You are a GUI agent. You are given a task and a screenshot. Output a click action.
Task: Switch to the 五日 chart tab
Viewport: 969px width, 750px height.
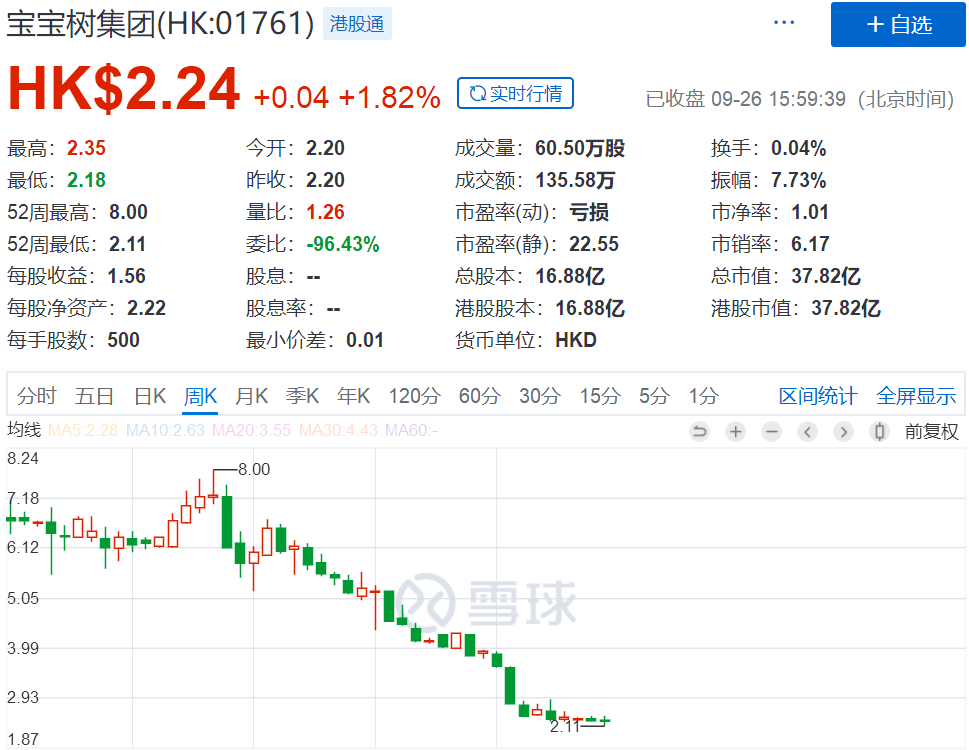tap(94, 396)
